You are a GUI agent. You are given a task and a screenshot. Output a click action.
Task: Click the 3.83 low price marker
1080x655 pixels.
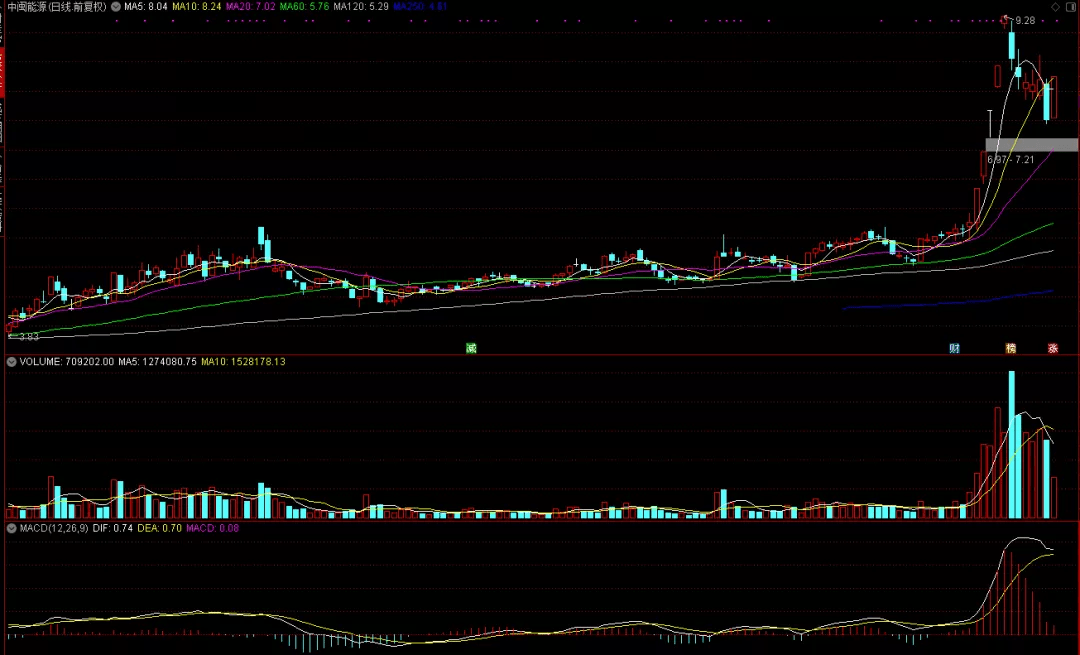[x=28, y=337]
